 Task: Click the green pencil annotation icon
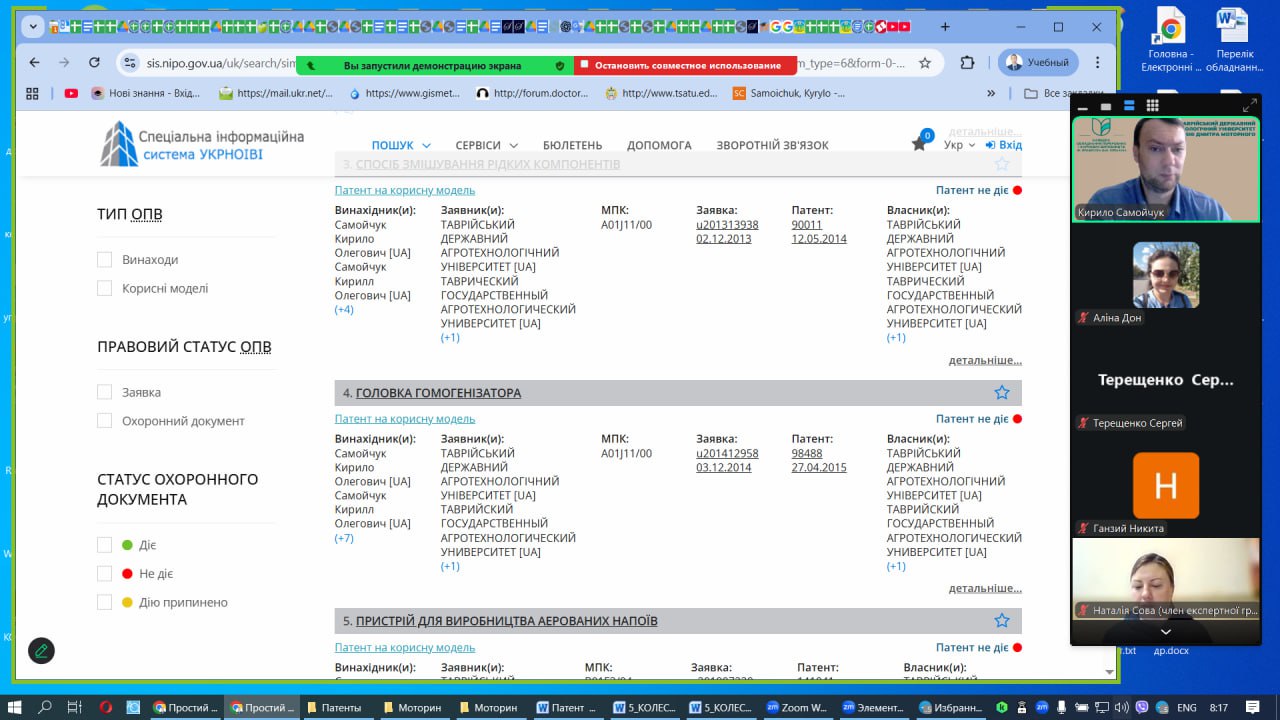[x=41, y=650]
